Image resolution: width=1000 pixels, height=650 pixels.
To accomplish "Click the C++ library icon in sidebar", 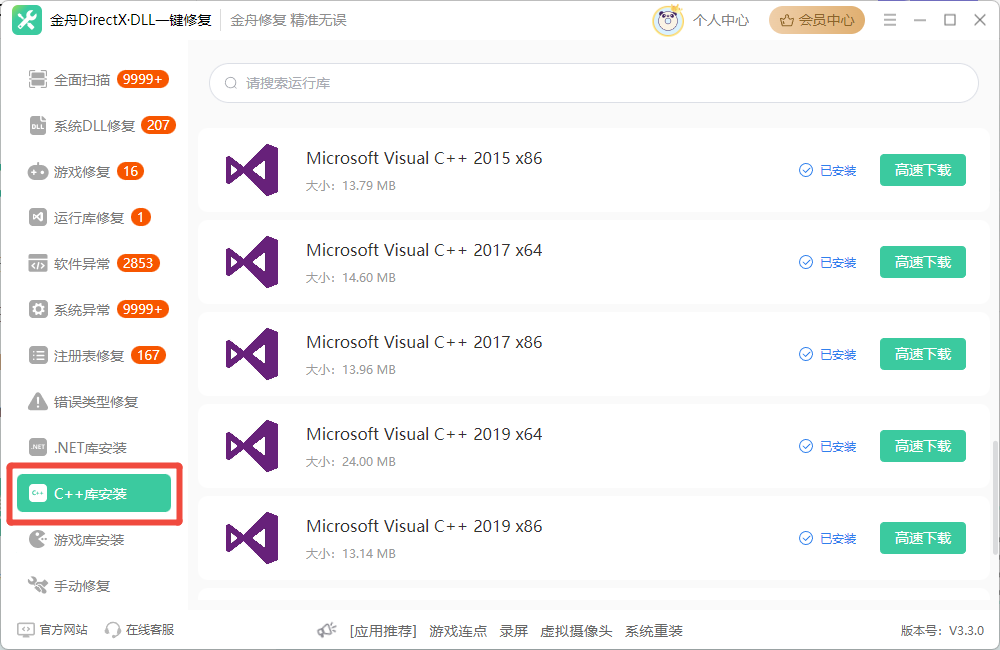I will click(38, 493).
